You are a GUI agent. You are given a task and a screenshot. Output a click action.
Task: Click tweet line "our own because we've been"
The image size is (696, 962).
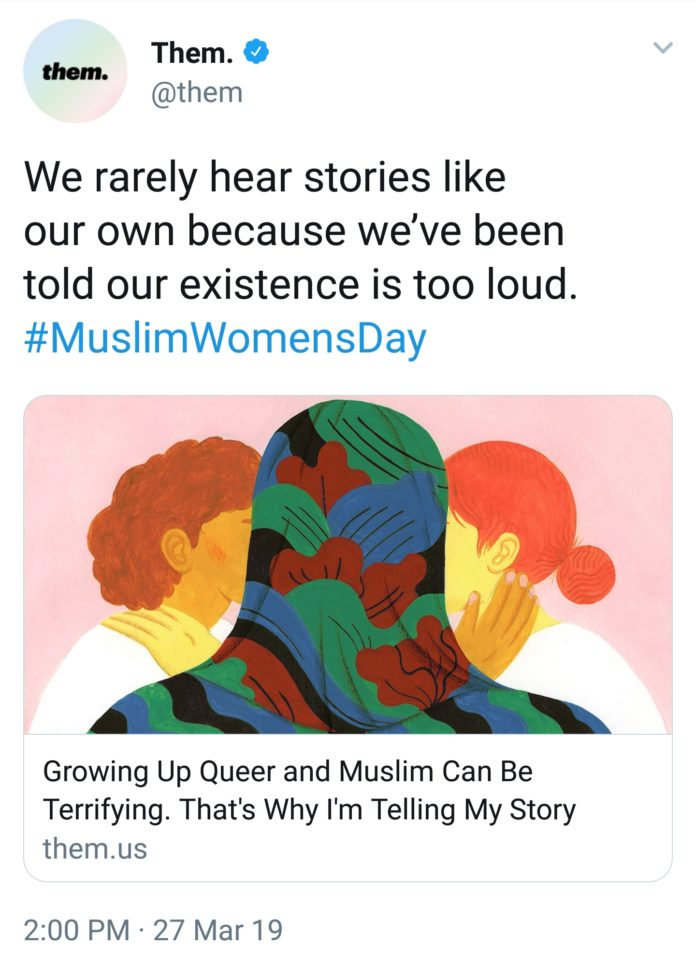click(x=293, y=231)
